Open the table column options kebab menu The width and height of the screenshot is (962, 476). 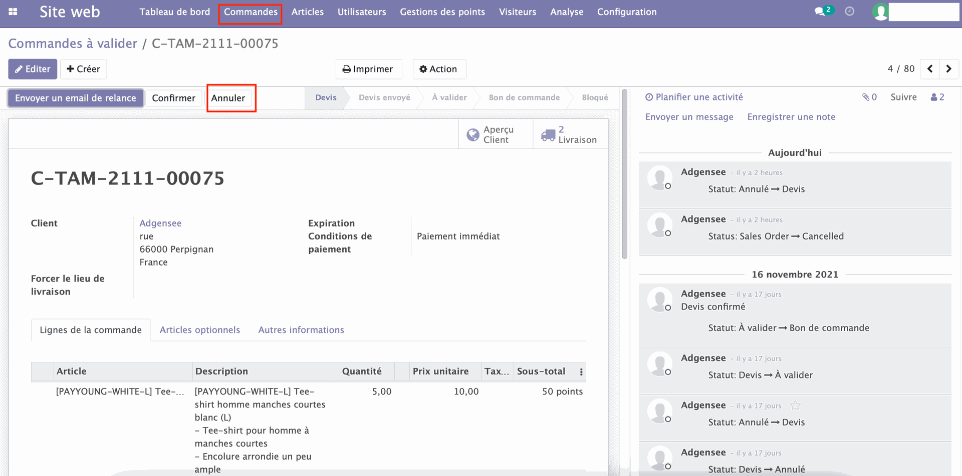coord(581,372)
